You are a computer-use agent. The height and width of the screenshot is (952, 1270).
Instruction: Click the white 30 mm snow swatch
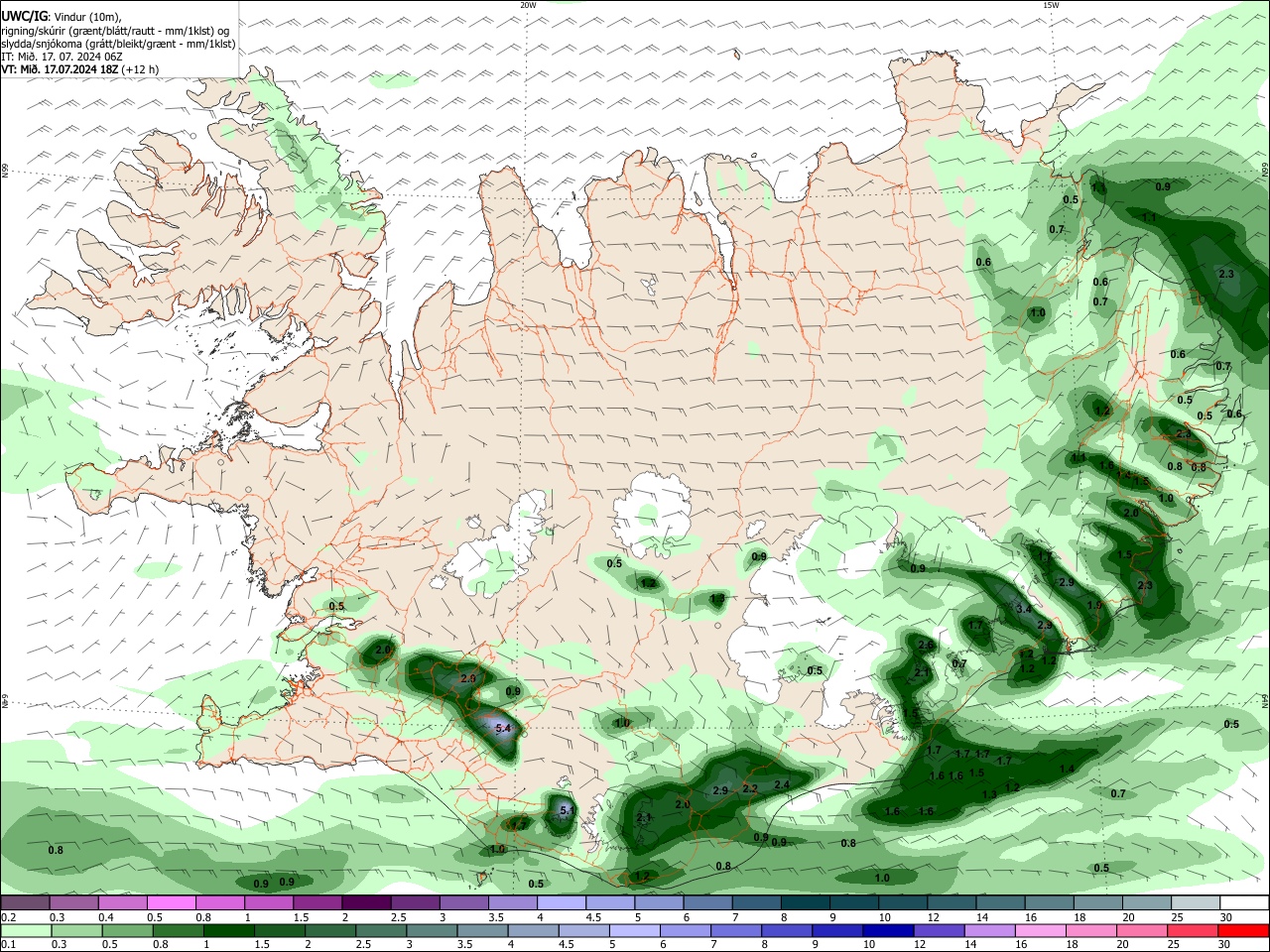pos(1243,903)
